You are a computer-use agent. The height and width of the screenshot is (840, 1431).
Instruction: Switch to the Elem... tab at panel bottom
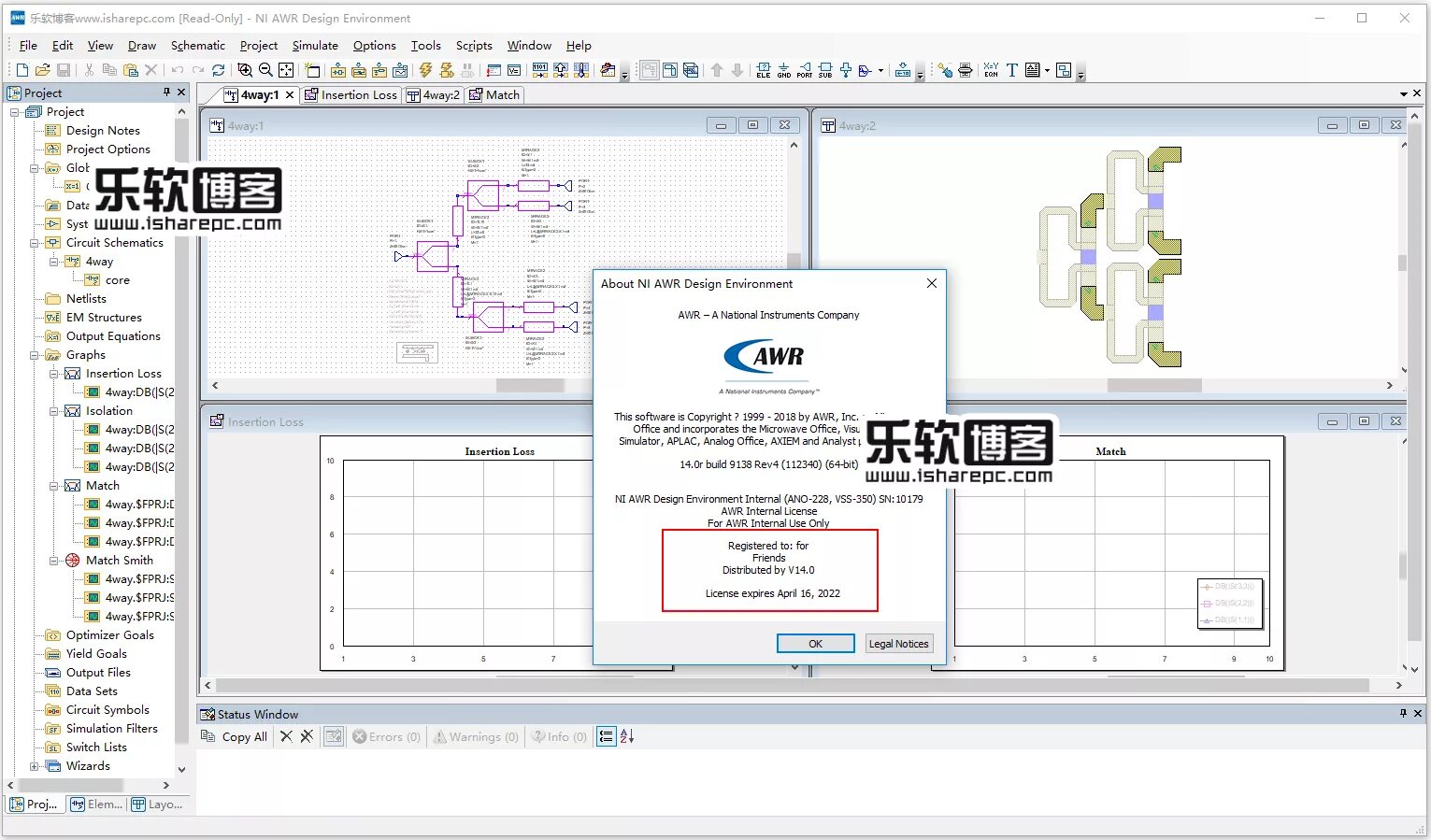click(x=96, y=804)
